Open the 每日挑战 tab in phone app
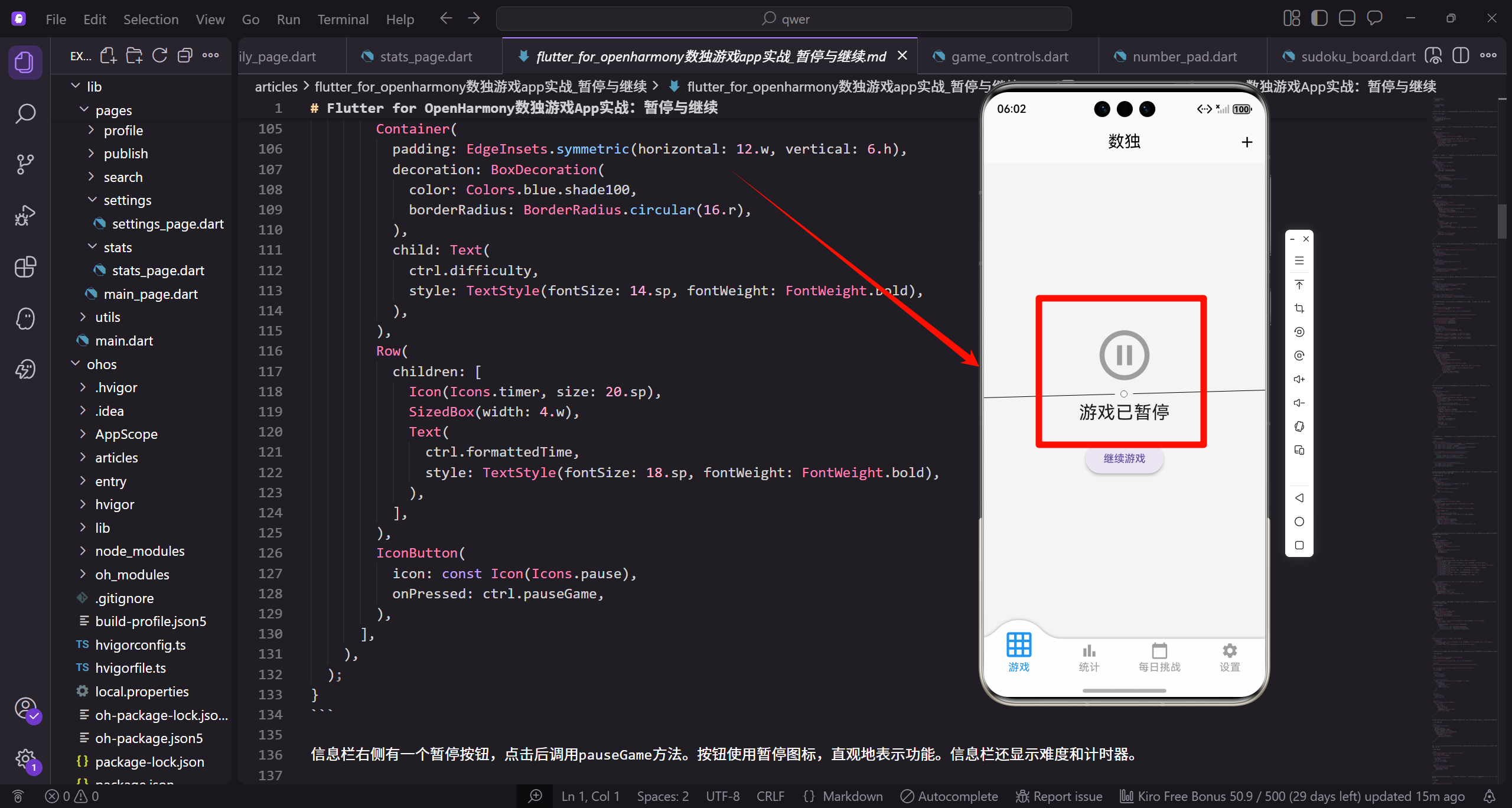 [x=1159, y=657]
